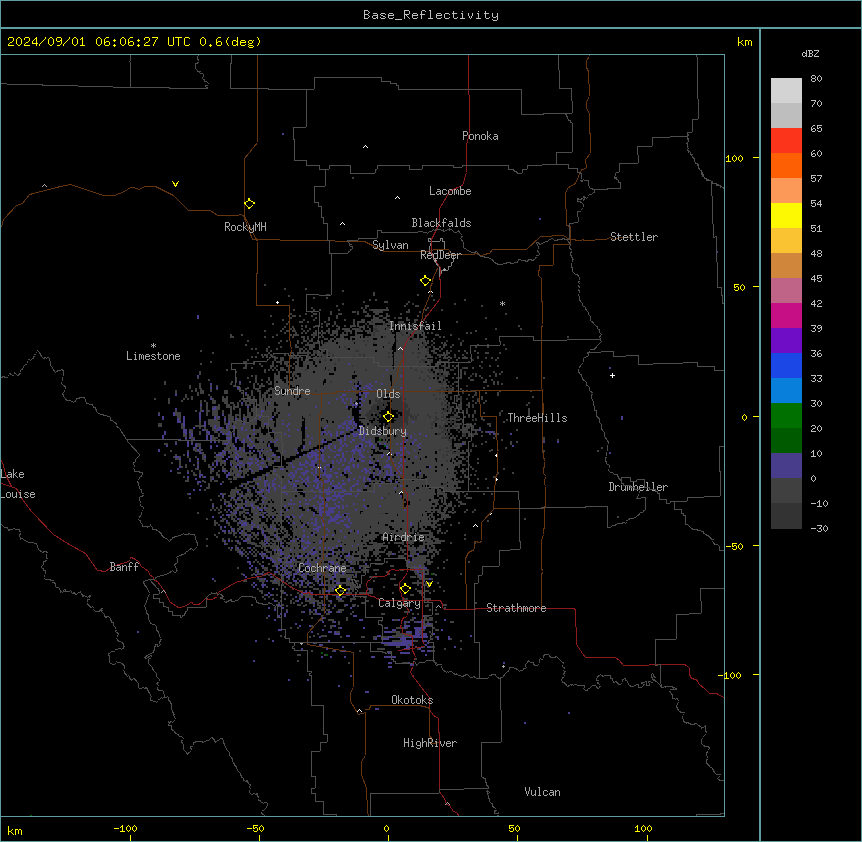
Task: Click the Cochrane label
Action: point(322,568)
